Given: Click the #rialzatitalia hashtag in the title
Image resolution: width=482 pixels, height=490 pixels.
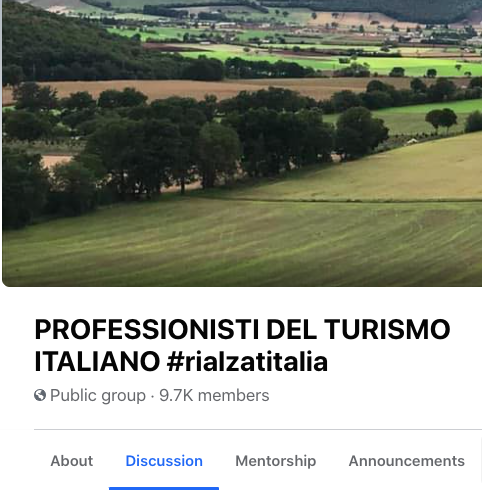Looking at the screenshot, I should [x=248, y=362].
